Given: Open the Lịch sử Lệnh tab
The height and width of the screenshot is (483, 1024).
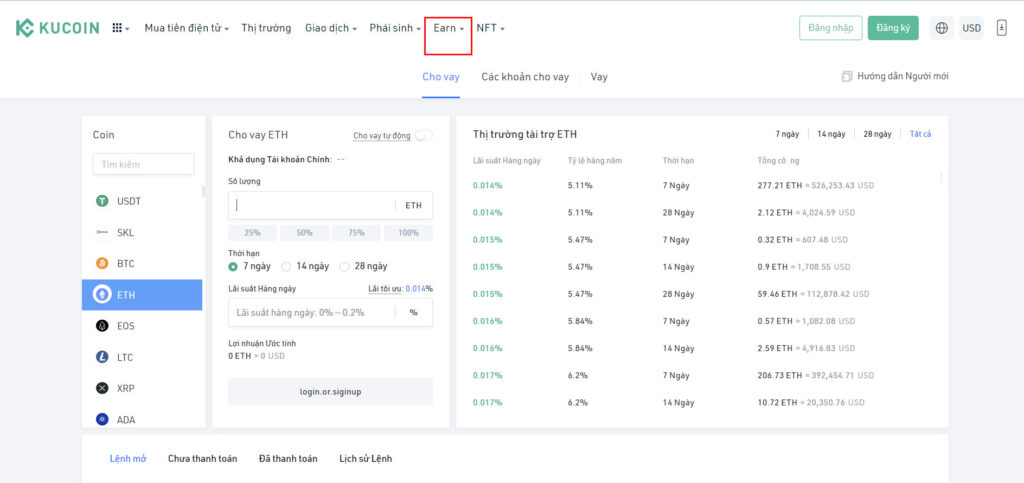Looking at the screenshot, I should 365,459.
